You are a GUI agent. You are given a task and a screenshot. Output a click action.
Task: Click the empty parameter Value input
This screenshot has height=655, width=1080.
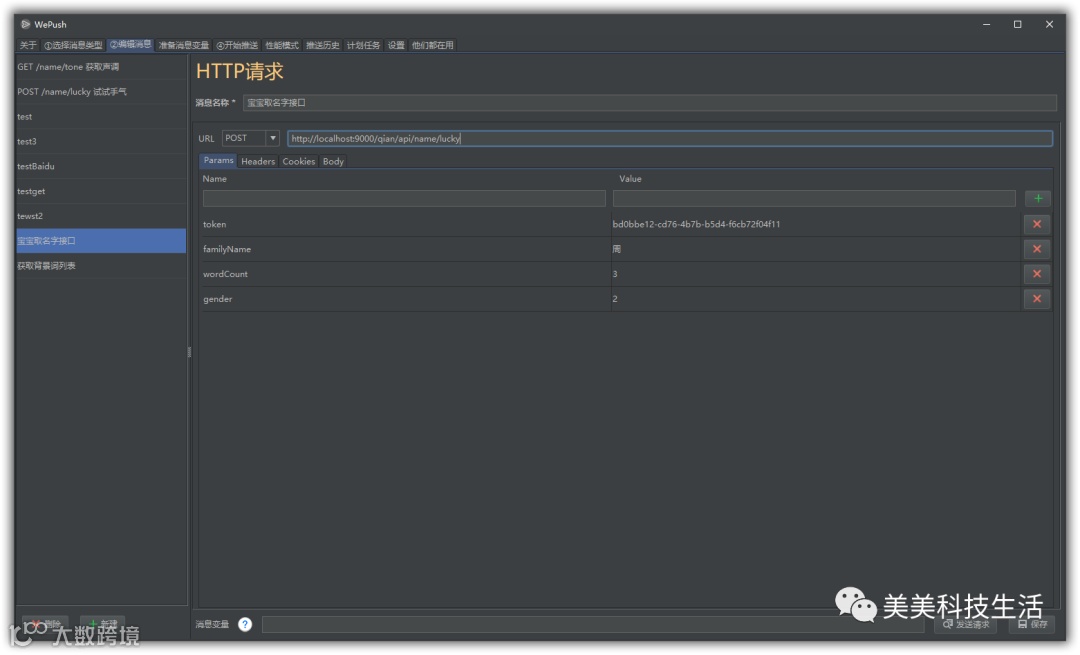814,198
